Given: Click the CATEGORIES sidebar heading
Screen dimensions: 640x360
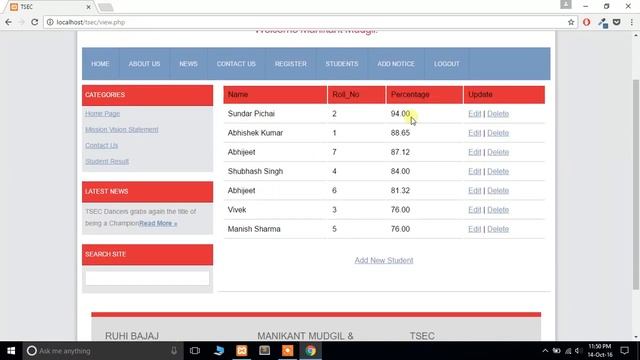Looking at the screenshot, I should point(147,95).
